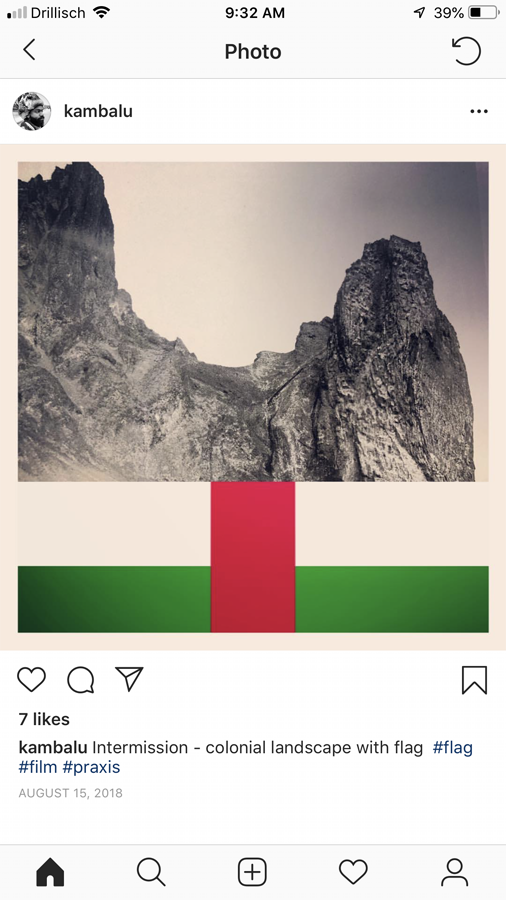View the 7 likes list

tap(44, 719)
